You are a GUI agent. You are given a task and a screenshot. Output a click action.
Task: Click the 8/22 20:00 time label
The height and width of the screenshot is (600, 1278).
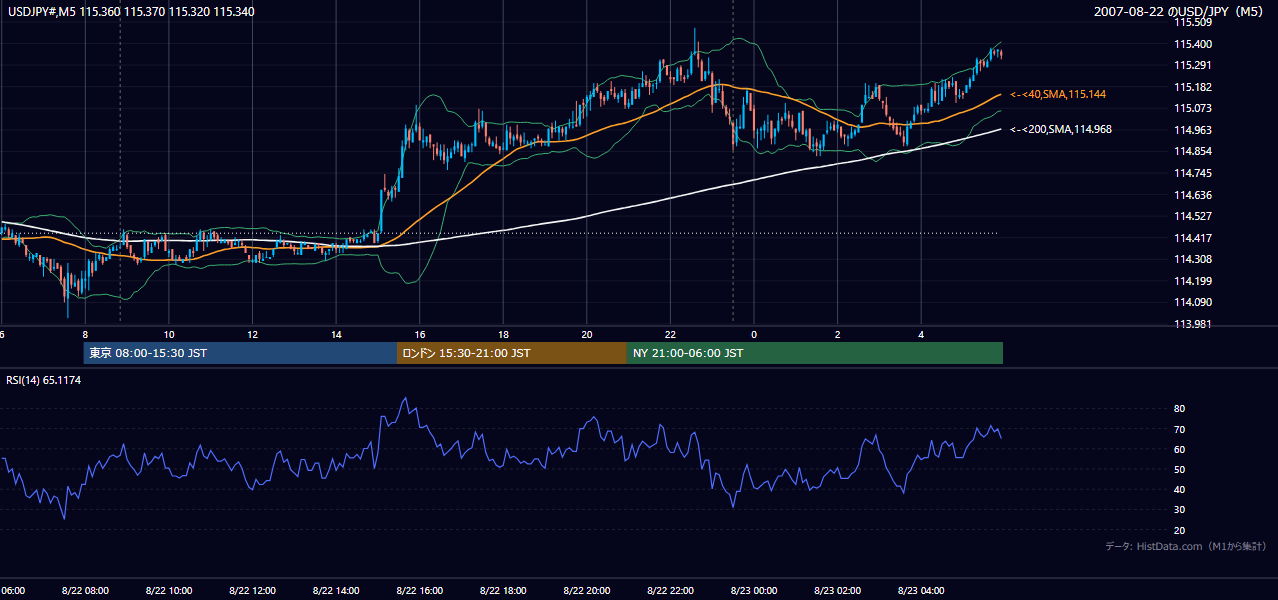586,591
